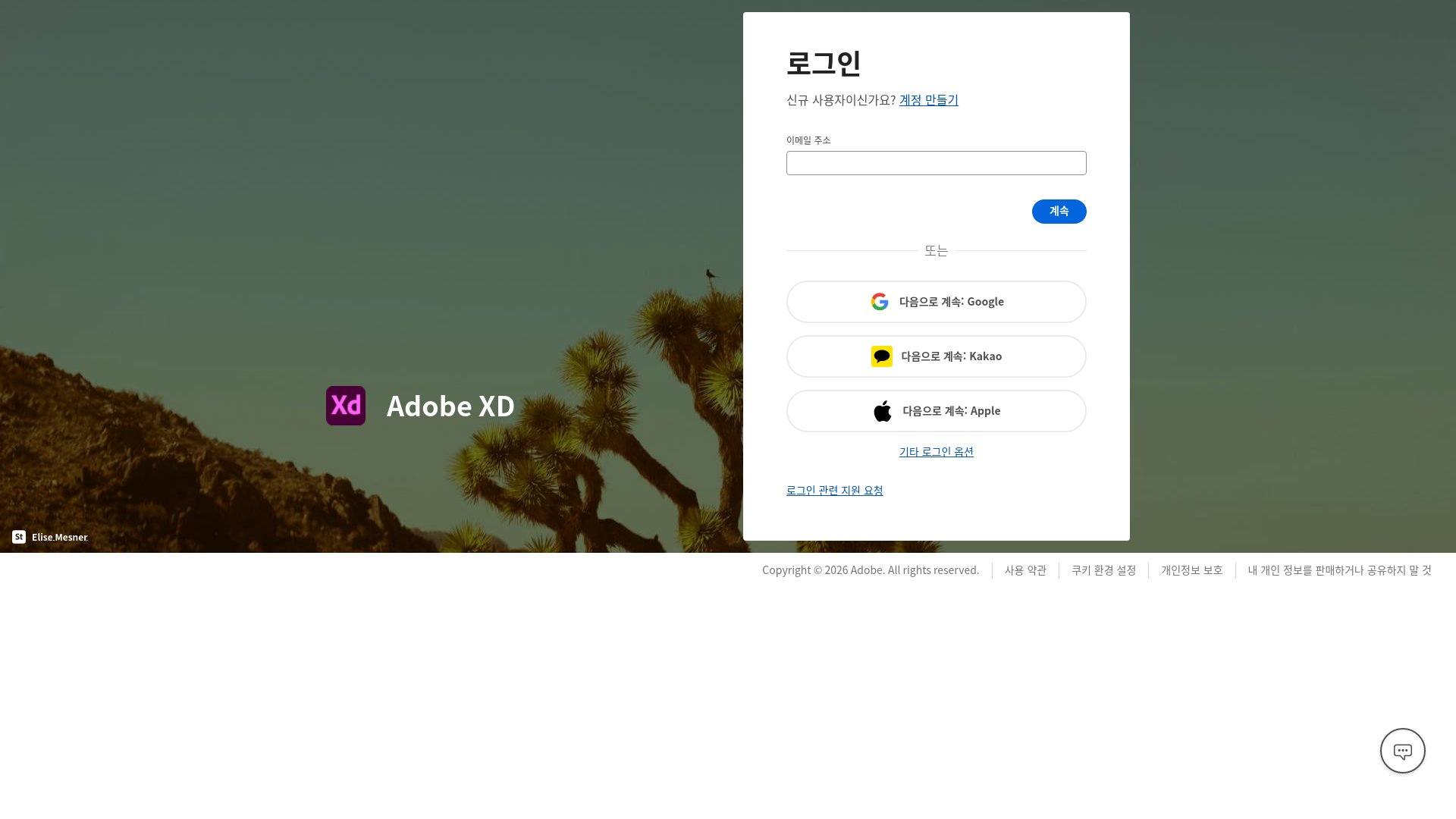Click the Kakao speech bubble icon

[881, 356]
